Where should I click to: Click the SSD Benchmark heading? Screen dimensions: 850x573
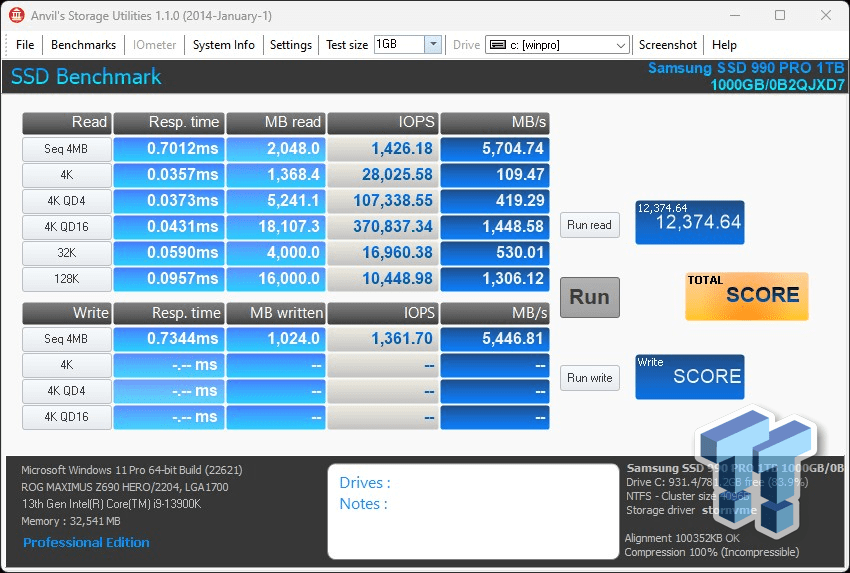86,76
